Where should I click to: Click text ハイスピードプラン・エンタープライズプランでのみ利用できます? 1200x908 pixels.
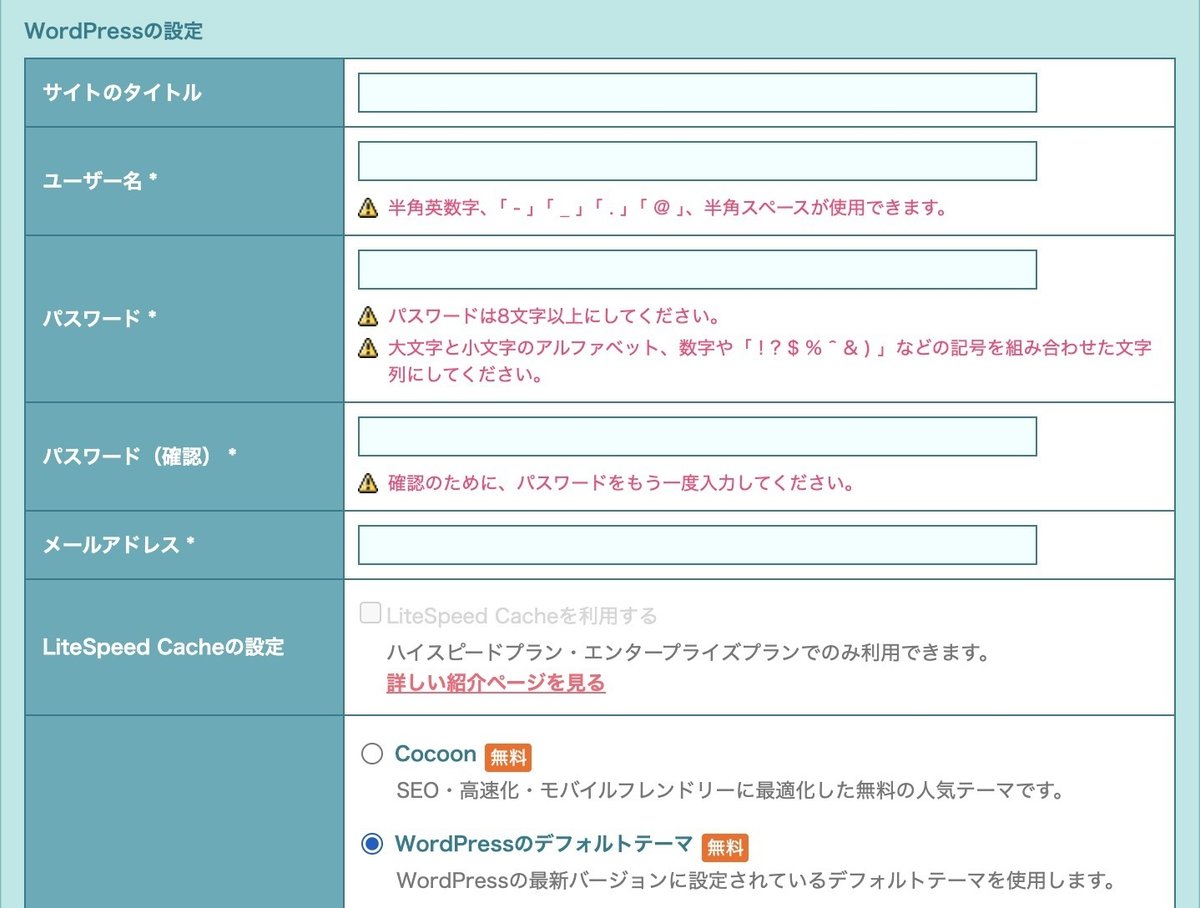[688, 654]
